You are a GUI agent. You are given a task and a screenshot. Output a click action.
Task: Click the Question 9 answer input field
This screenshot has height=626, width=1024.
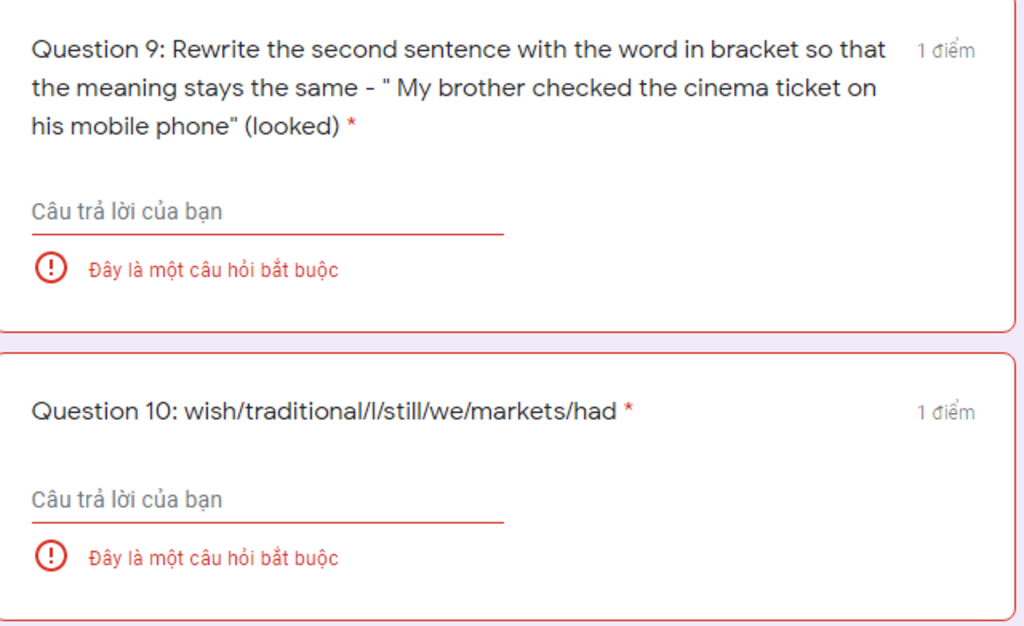pos(267,212)
